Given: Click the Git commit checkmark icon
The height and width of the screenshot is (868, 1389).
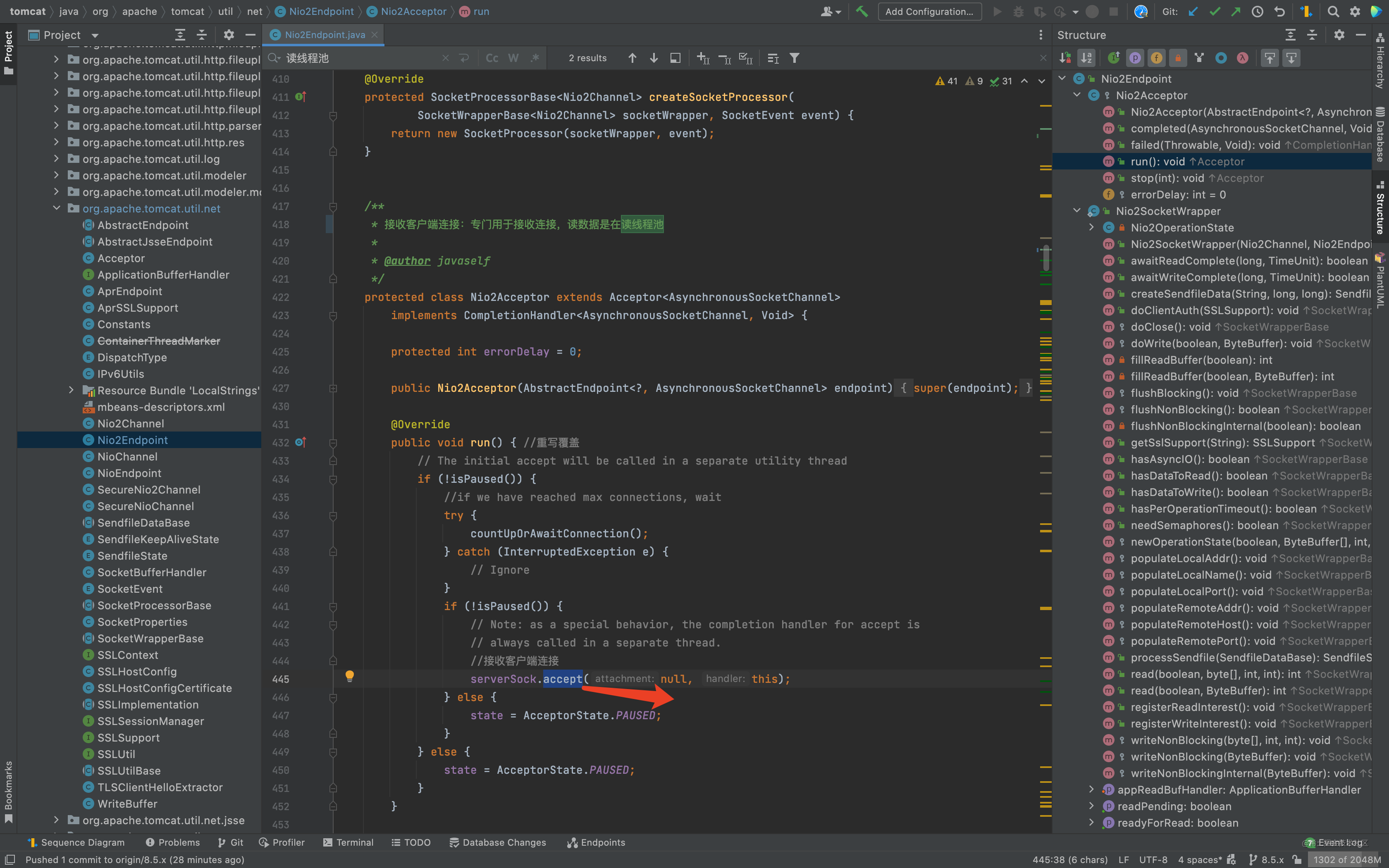Looking at the screenshot, I should (1215, 12).
